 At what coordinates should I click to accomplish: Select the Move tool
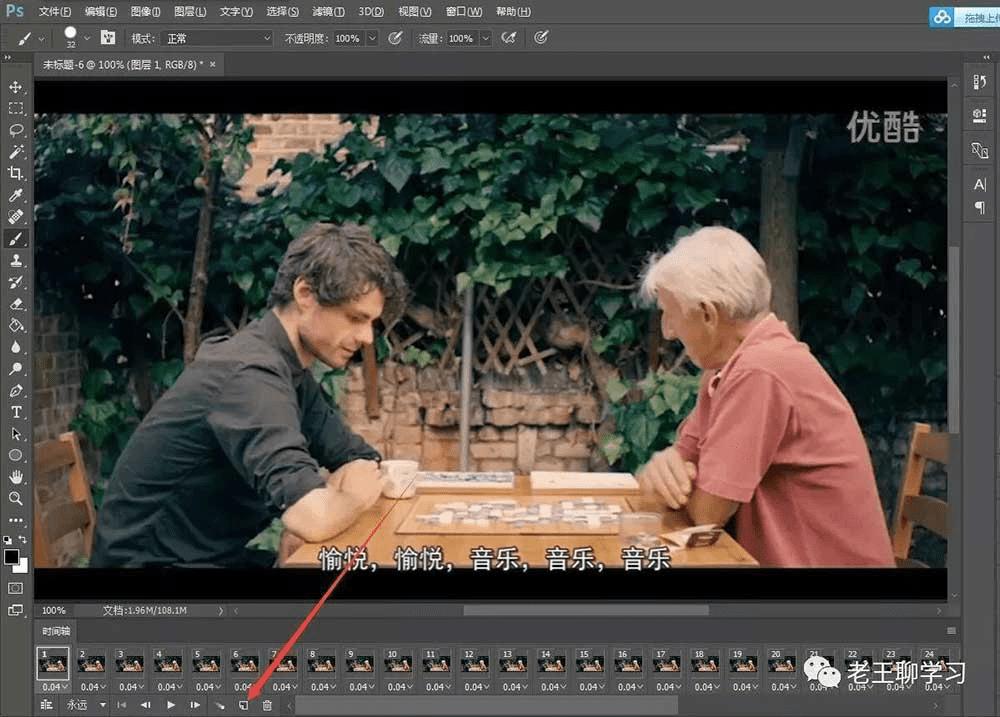click(16, 86)
